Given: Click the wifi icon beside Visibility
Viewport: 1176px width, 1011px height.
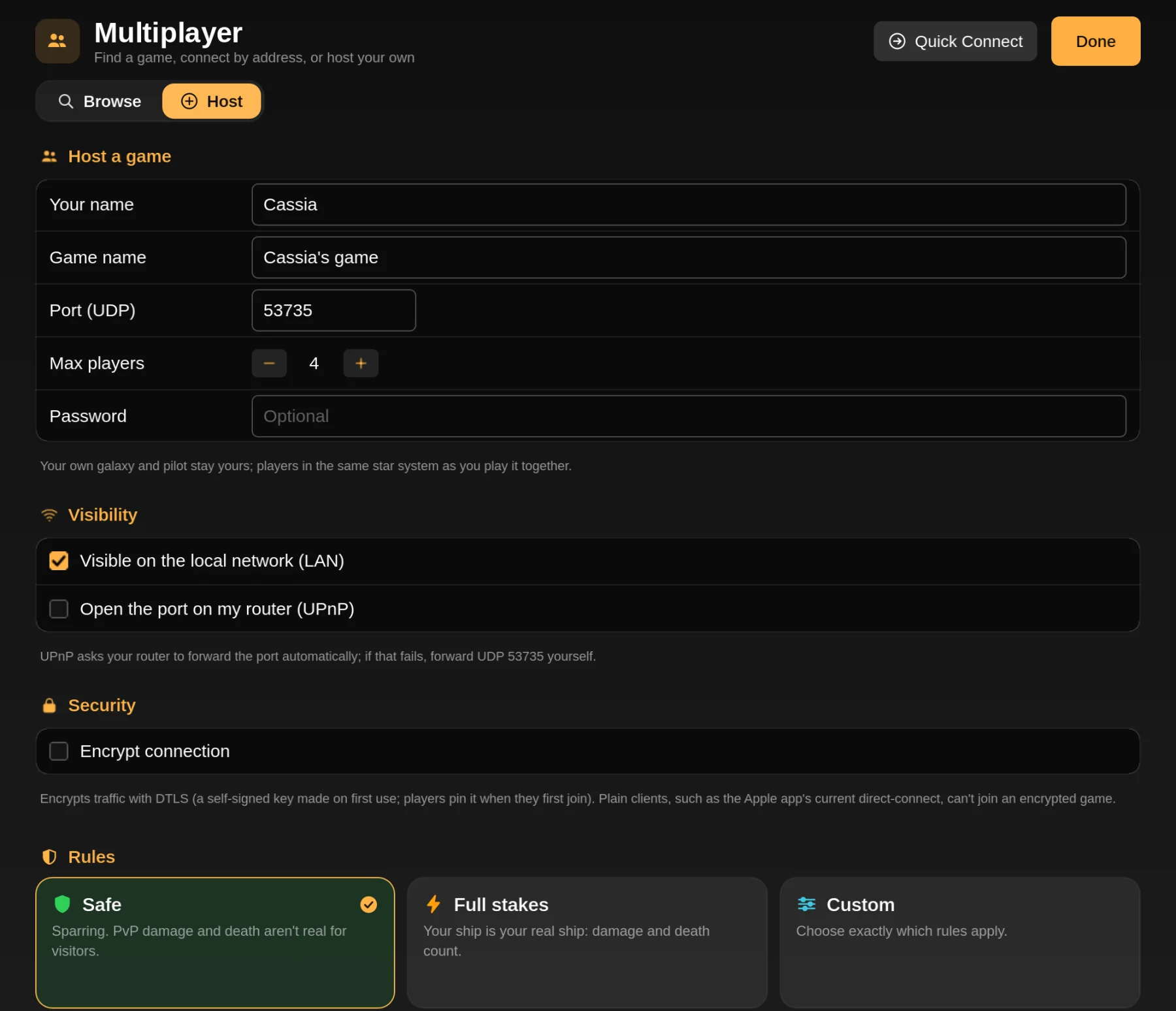Looking at the screenshot, I should tap(50, 515).
